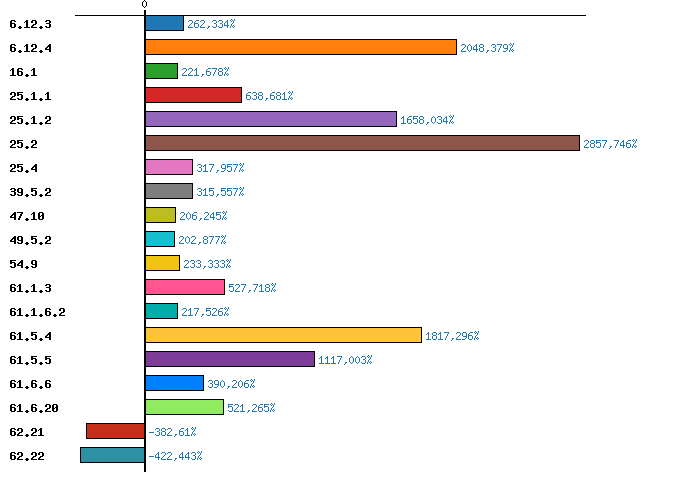
Task: Select the red bar for 25.1.1
Action: (x=193, y=95)
